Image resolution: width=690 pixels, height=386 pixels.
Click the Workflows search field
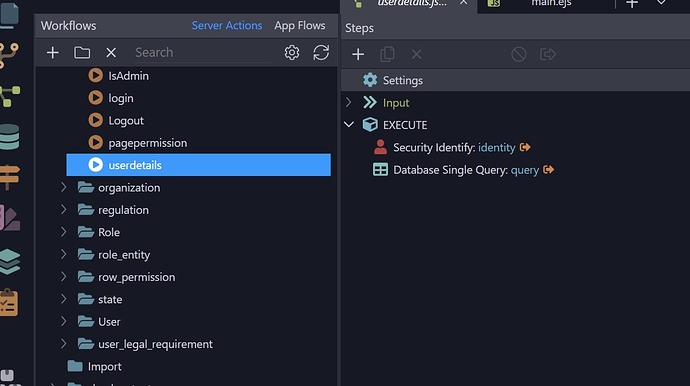(x=202, y=52)
